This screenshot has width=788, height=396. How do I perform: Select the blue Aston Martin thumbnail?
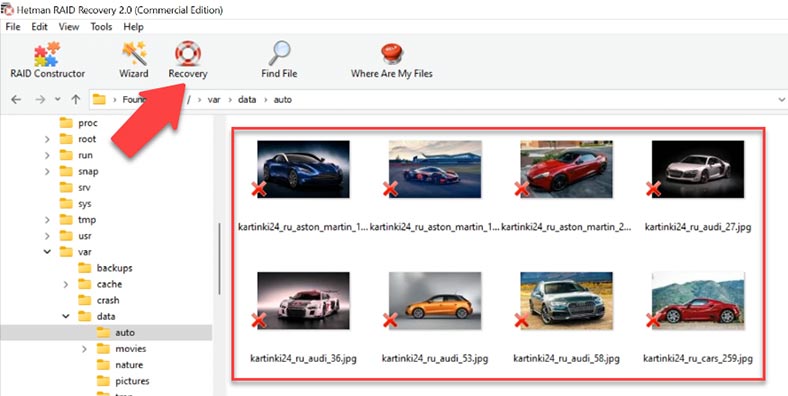coord(303,169)
